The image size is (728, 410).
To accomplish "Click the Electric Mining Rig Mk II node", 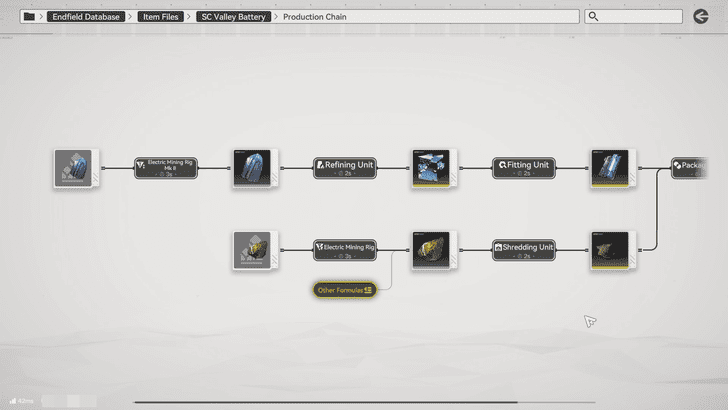I will pyautogui.click(x=167, y=168).
